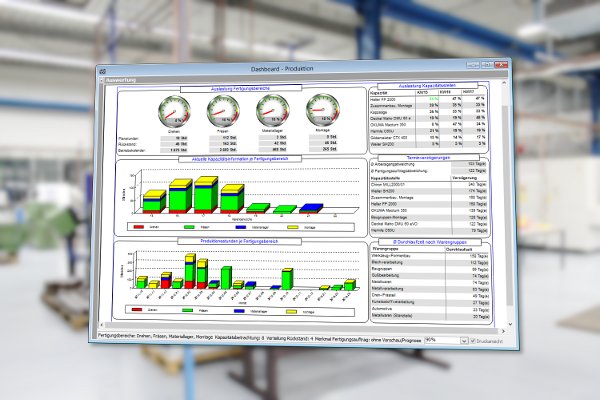This screenshot has height=400, width=600.
Task: Click the Fräsen gauge dial
Action: tap(223, 111)
